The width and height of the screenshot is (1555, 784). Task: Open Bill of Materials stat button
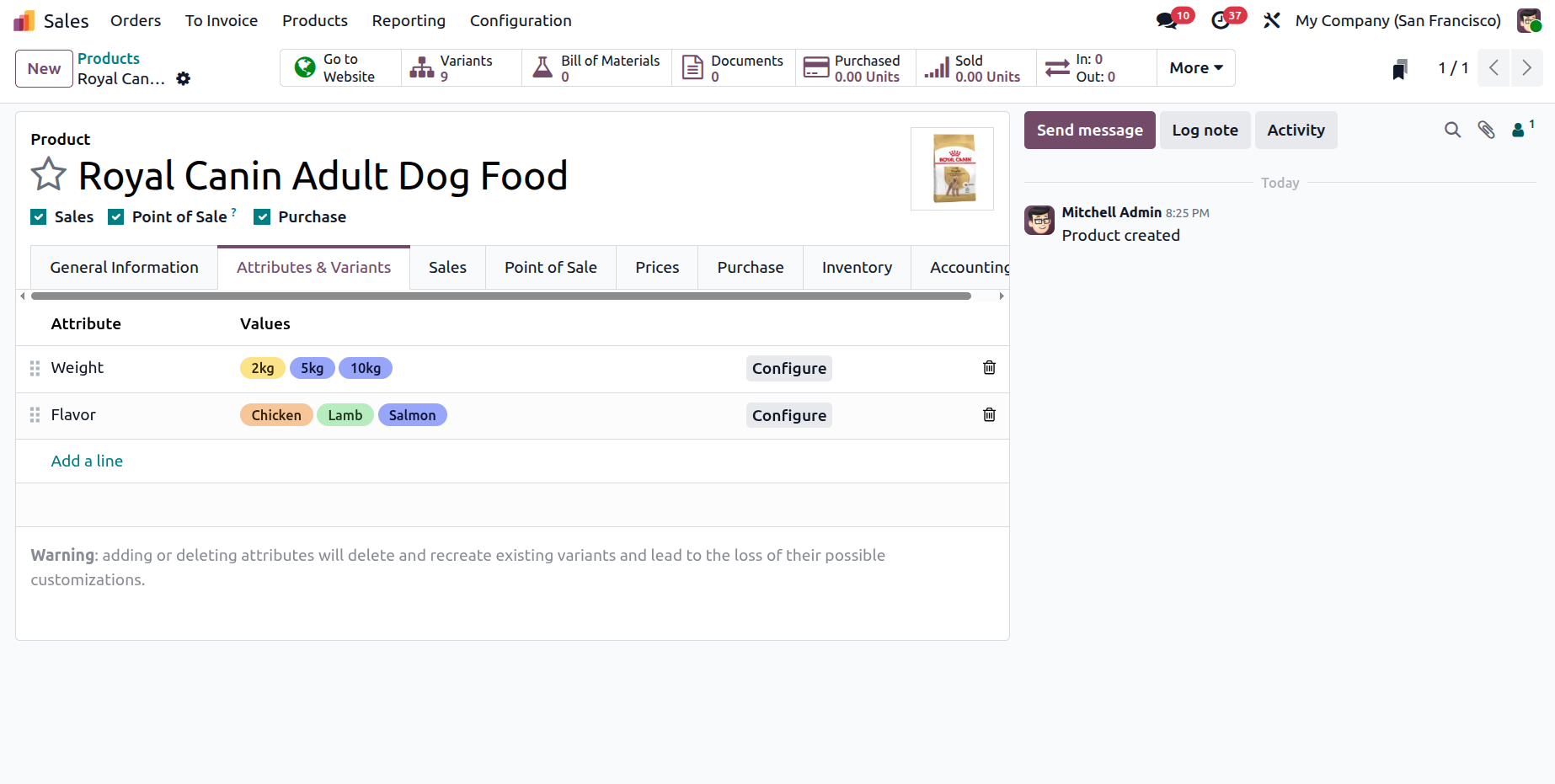596,68
